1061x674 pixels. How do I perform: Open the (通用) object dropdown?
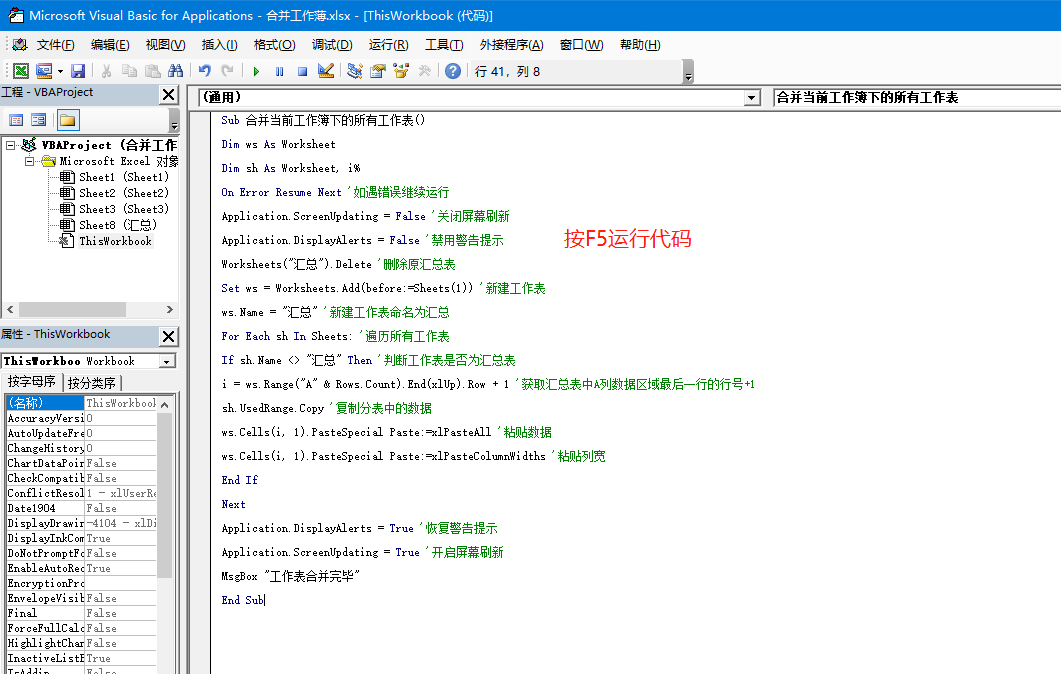[752, 97]
